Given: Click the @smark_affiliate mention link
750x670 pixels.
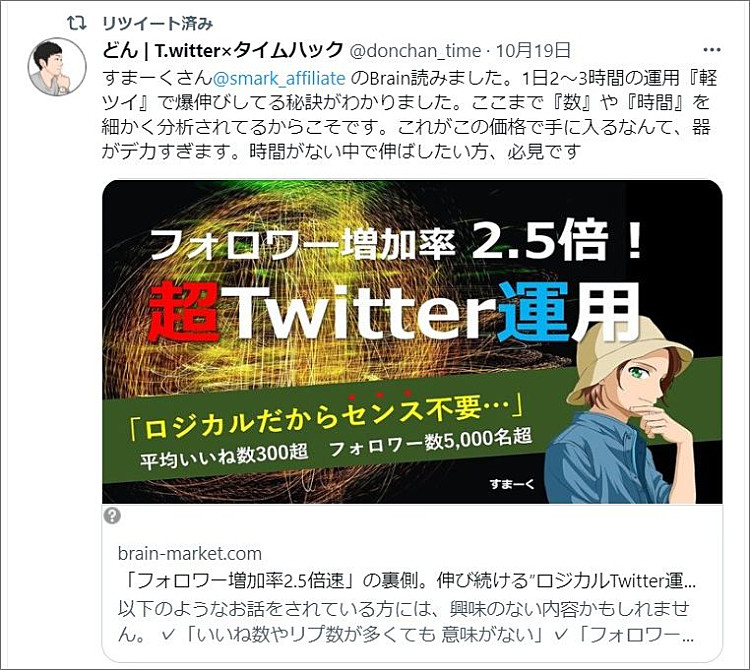Looking at the screenshot, I should click(278, 78).
